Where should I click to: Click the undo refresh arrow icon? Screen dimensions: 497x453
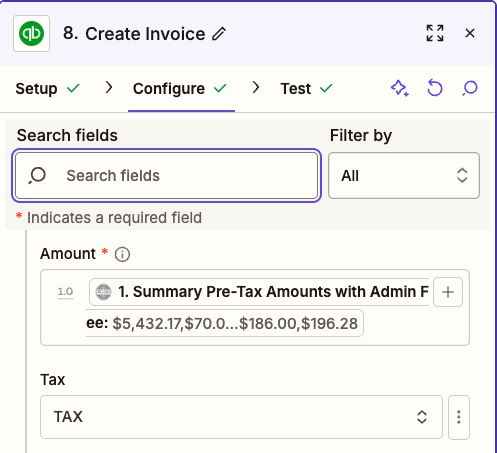tap(435, 88)
